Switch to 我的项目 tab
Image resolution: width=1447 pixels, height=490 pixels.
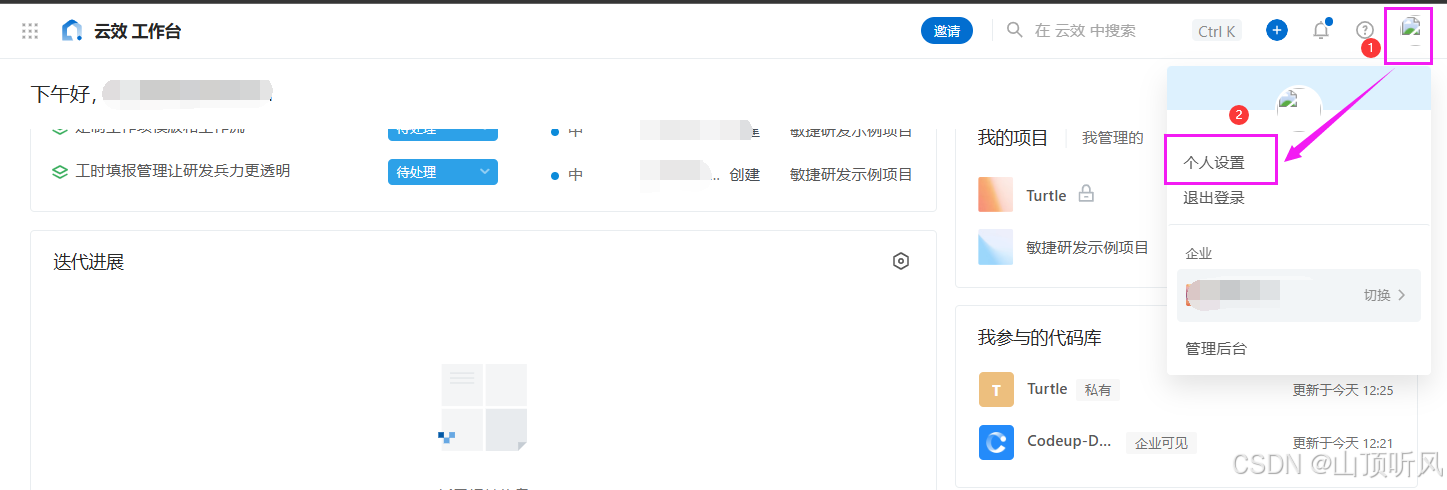[1013, 138]
